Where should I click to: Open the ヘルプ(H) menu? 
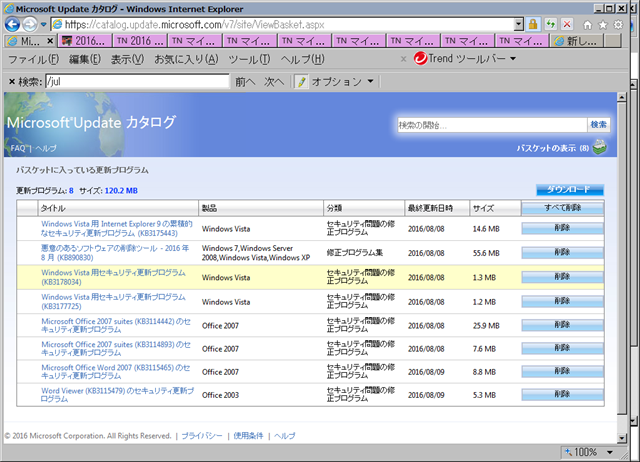(302, 60)
